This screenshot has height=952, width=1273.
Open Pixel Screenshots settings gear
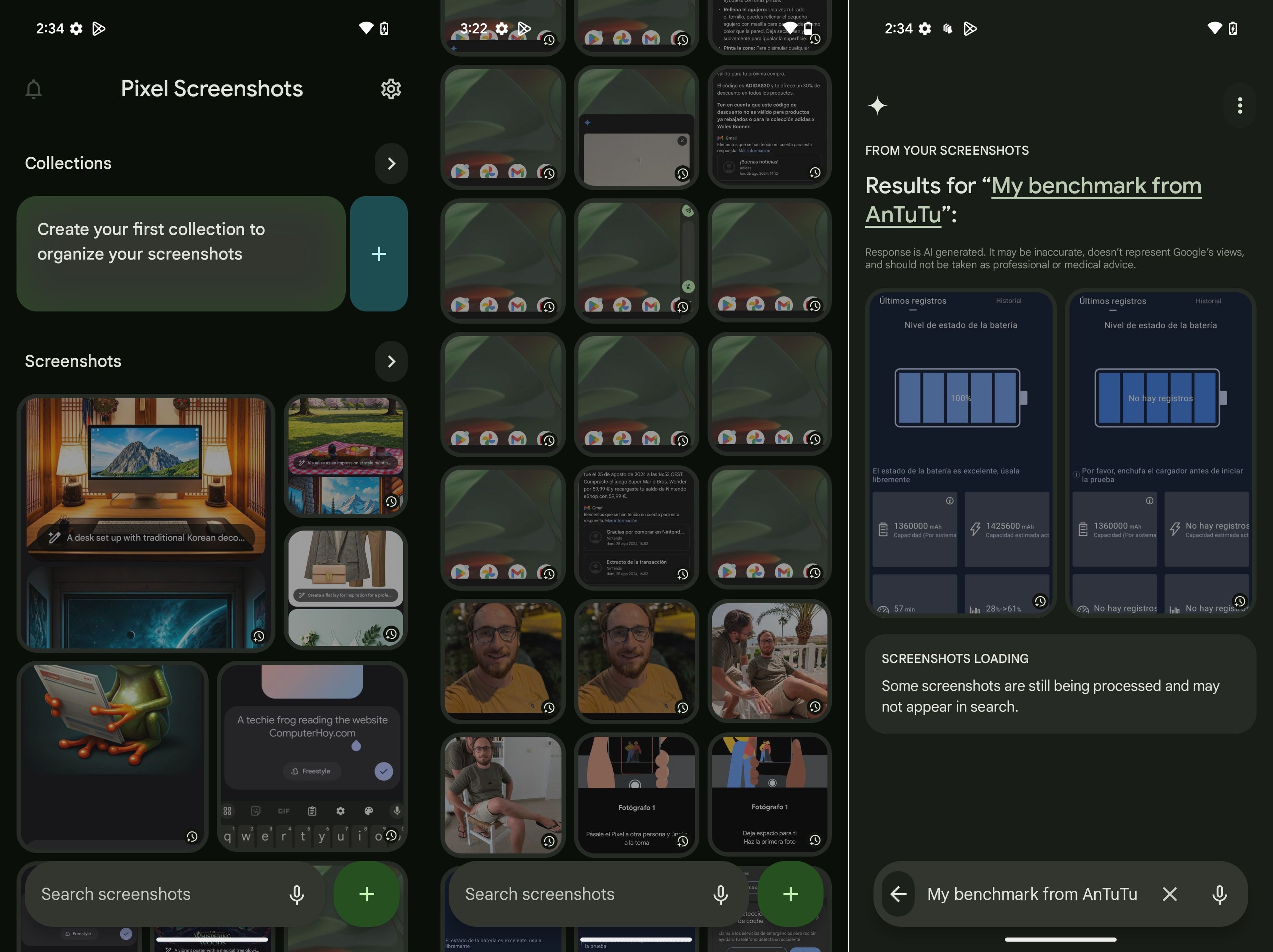tap(391, 89)
